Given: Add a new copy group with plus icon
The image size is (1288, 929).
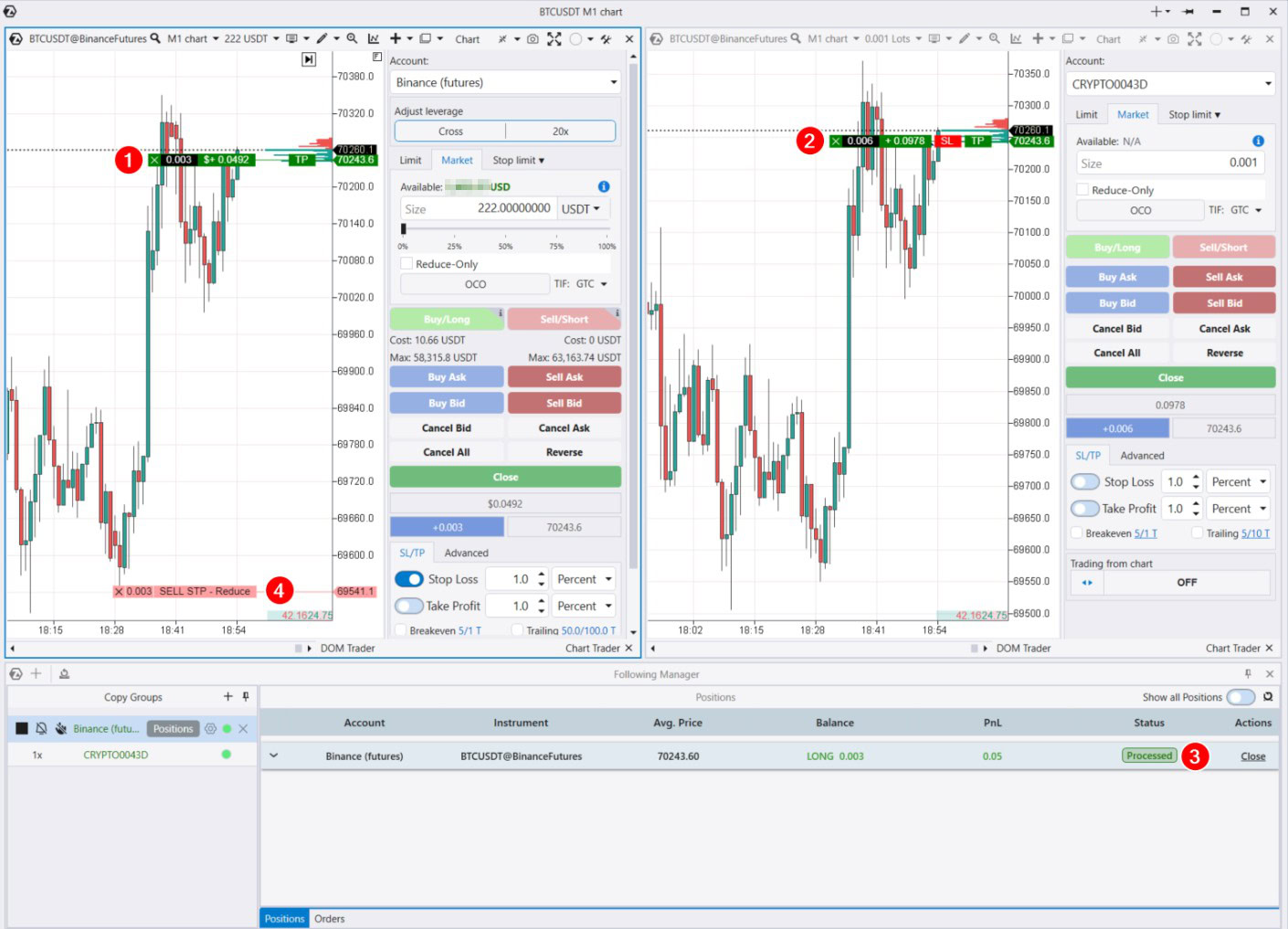Looking at the screenshot, I should click(x=228, y=697).
